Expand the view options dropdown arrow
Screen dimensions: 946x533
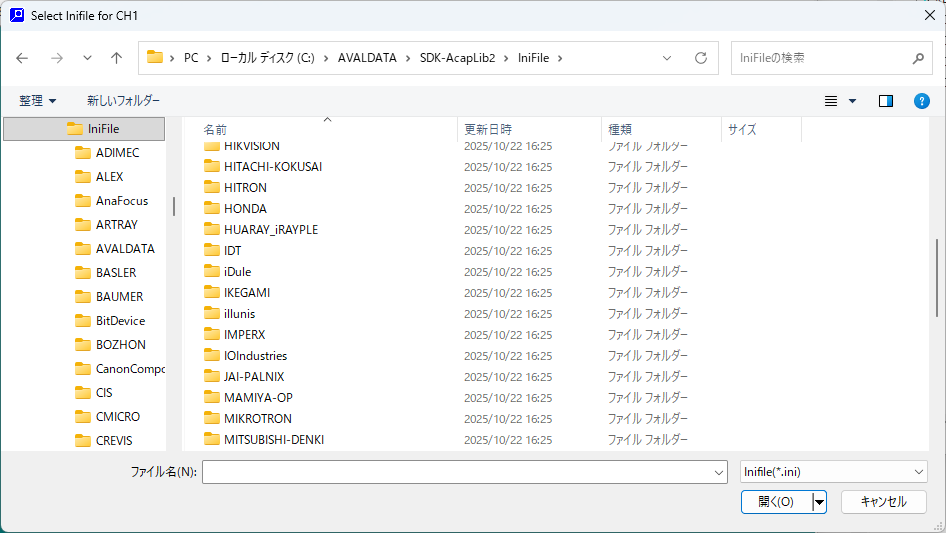click(x=852, y=101)
